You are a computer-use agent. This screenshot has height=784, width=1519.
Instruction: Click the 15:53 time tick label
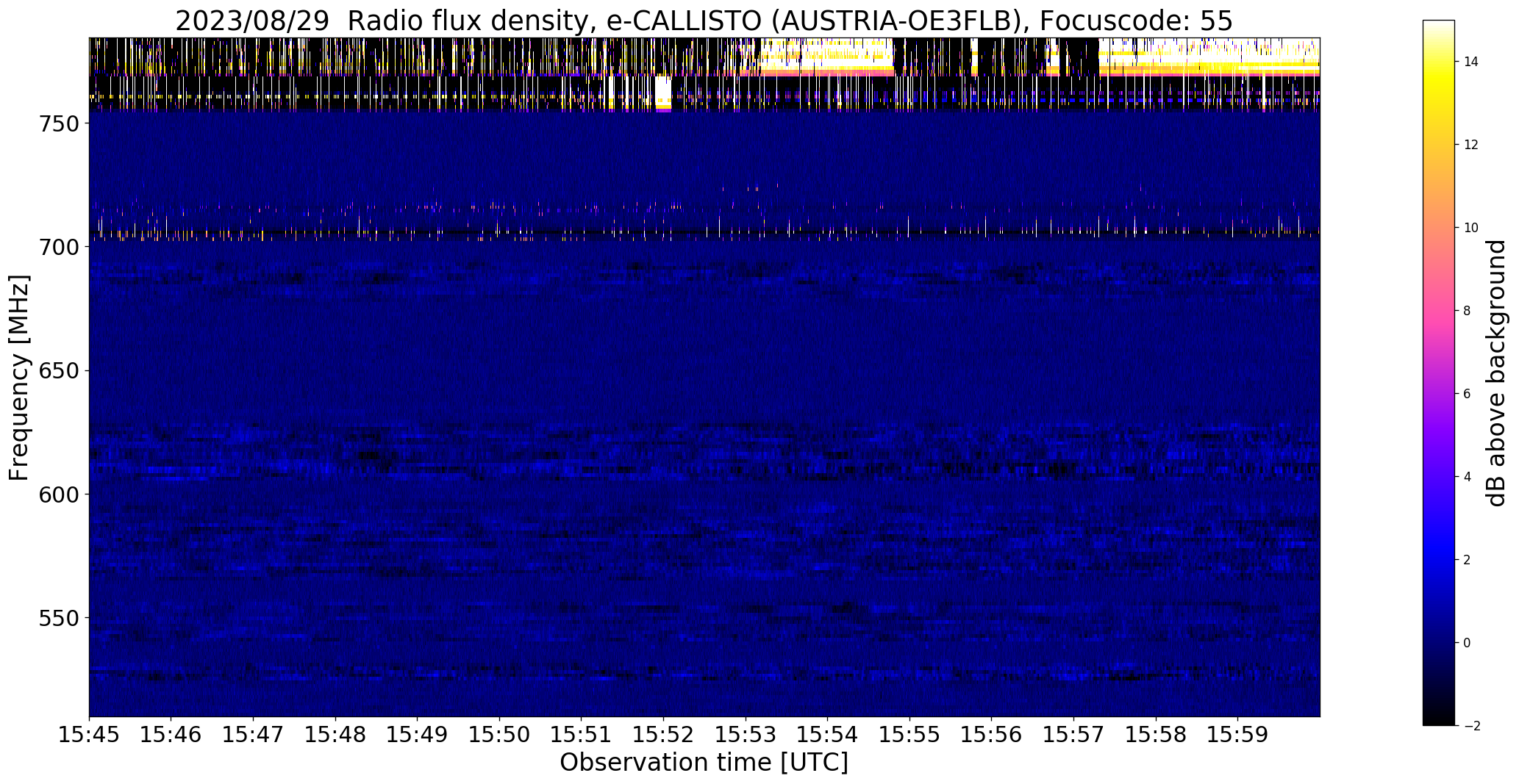(746, 734)
